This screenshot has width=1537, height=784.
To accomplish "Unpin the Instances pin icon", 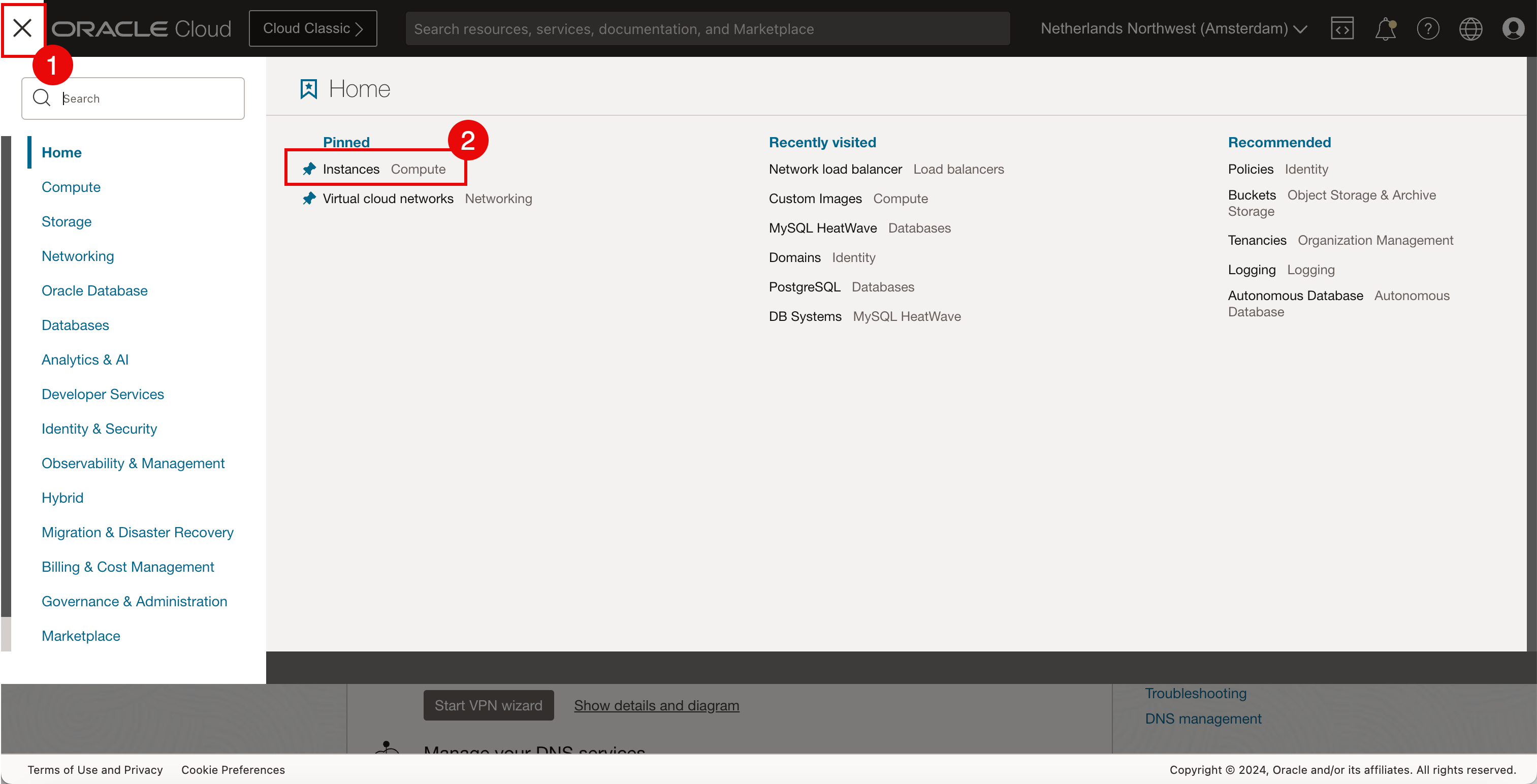I will click(x=309, y=170).
